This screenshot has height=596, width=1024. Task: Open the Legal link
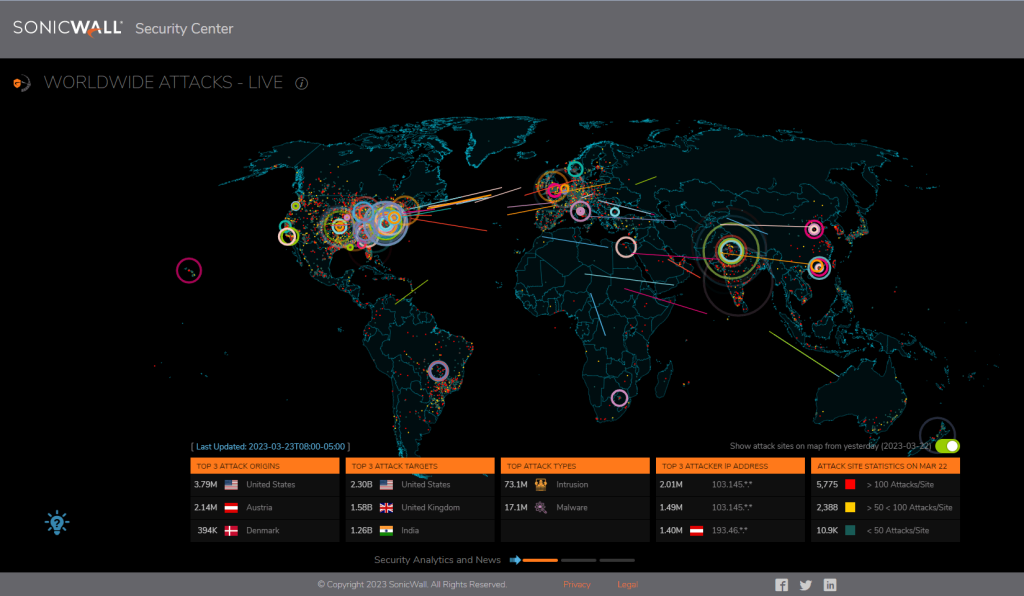coord(627,584)
